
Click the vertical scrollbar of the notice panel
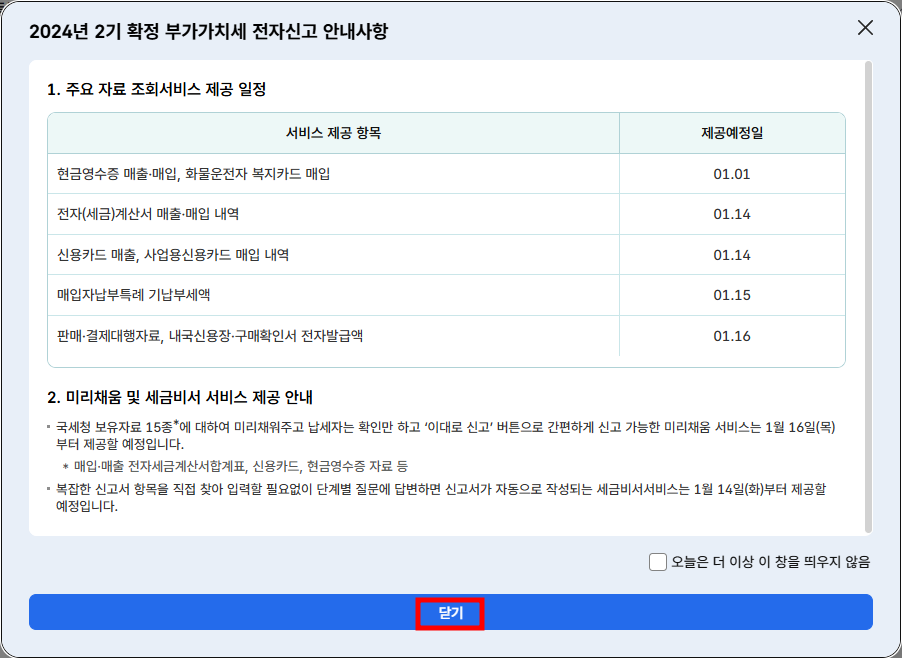(868, 297)
